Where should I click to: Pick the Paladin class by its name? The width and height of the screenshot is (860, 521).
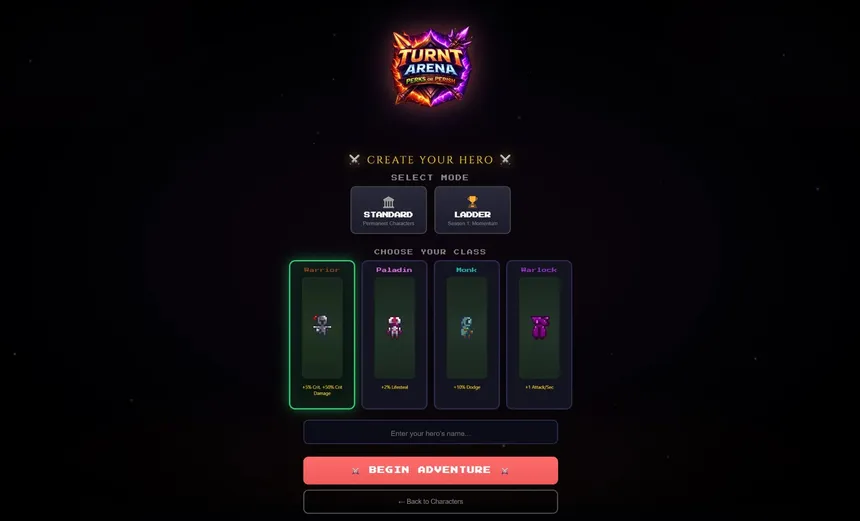coord(394,270)
